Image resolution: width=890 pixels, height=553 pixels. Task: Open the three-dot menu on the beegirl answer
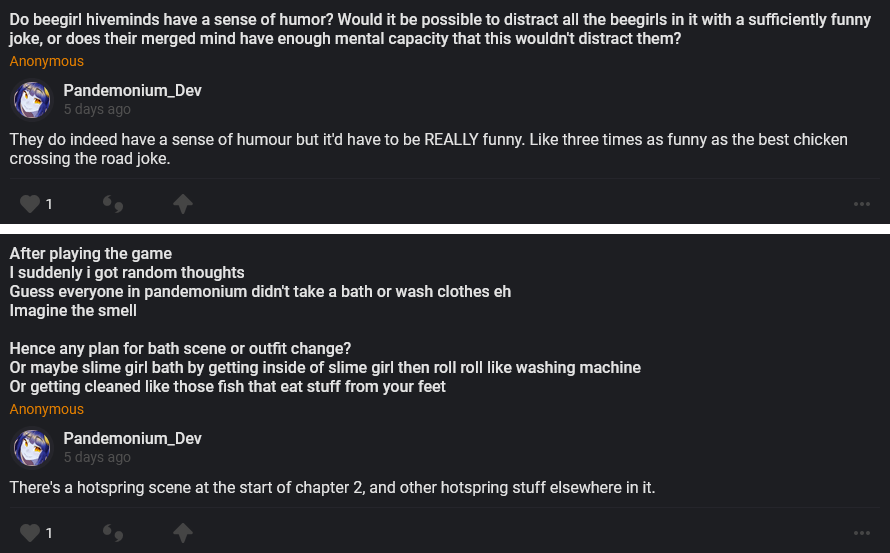[862, 205]
